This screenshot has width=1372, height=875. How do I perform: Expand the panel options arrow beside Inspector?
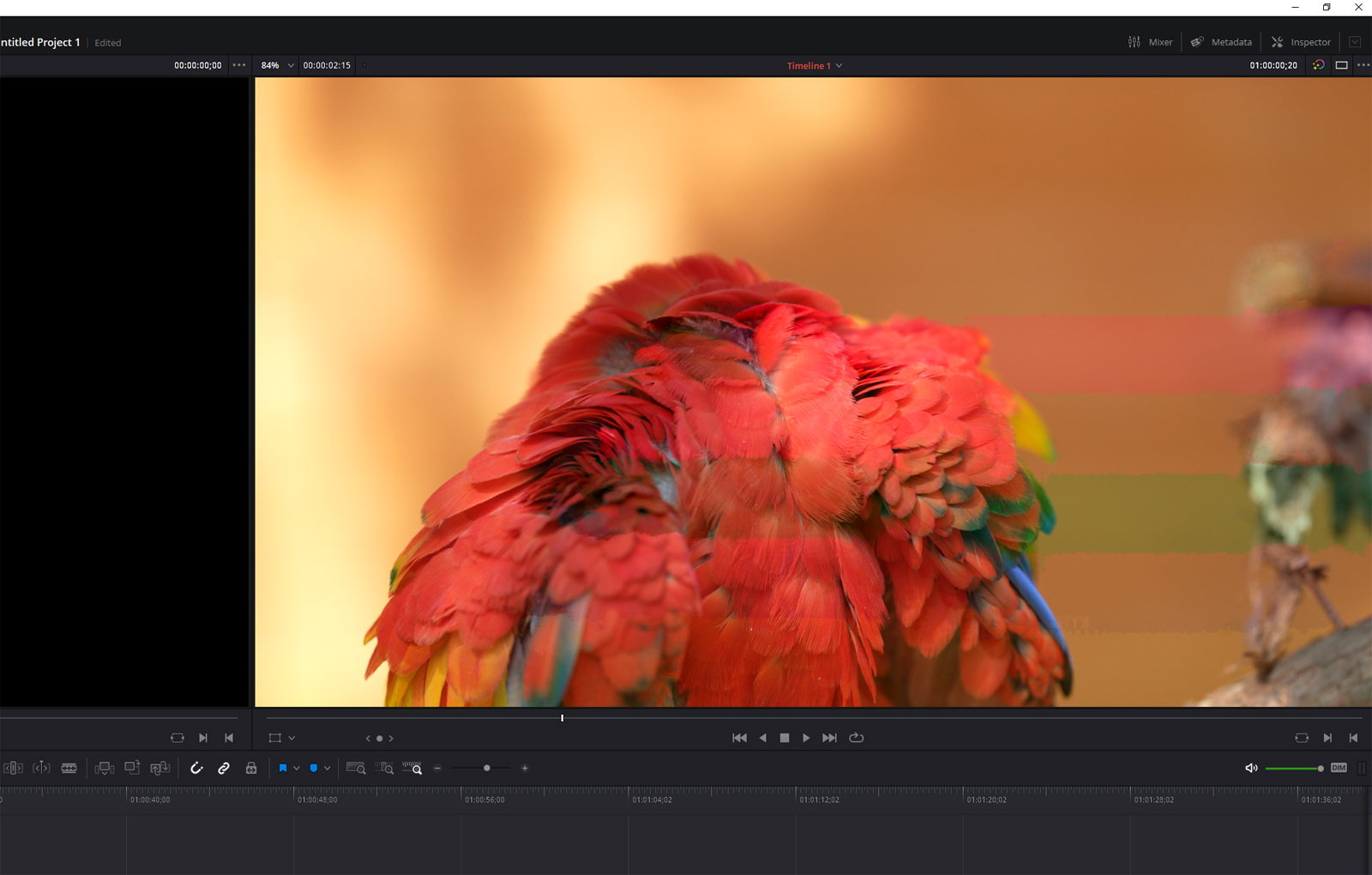point(1355,42)
